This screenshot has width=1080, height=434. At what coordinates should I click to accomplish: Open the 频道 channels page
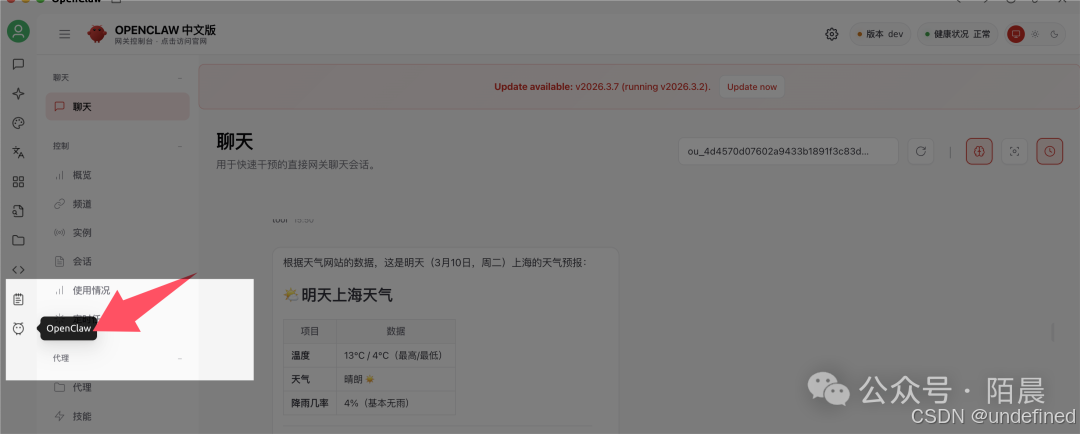click(x=118, y=204)
